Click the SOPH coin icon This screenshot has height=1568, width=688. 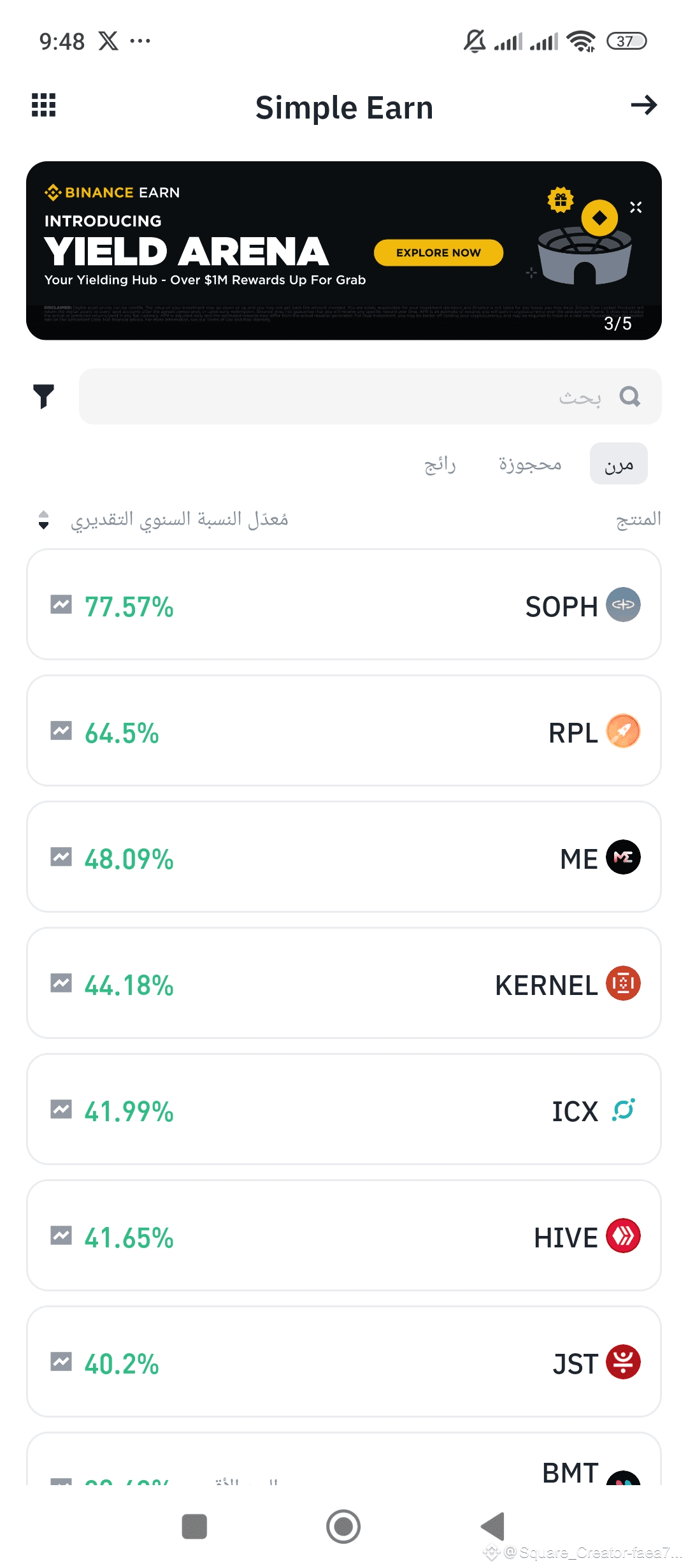[x=623, y=605]
